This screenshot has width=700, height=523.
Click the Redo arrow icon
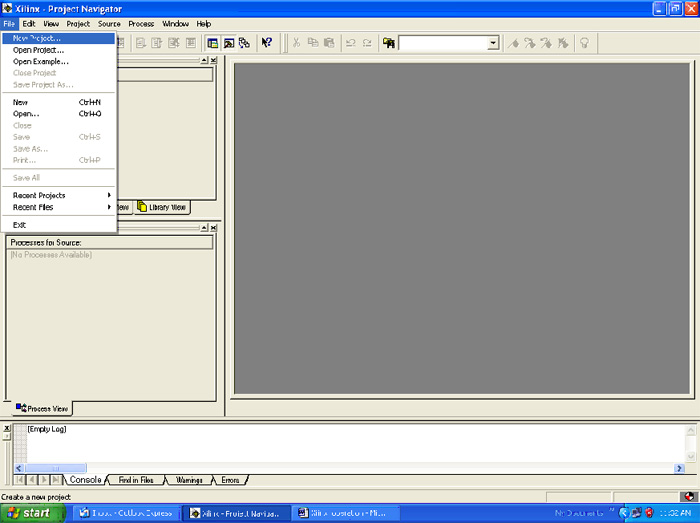click(x=367, y=43)
